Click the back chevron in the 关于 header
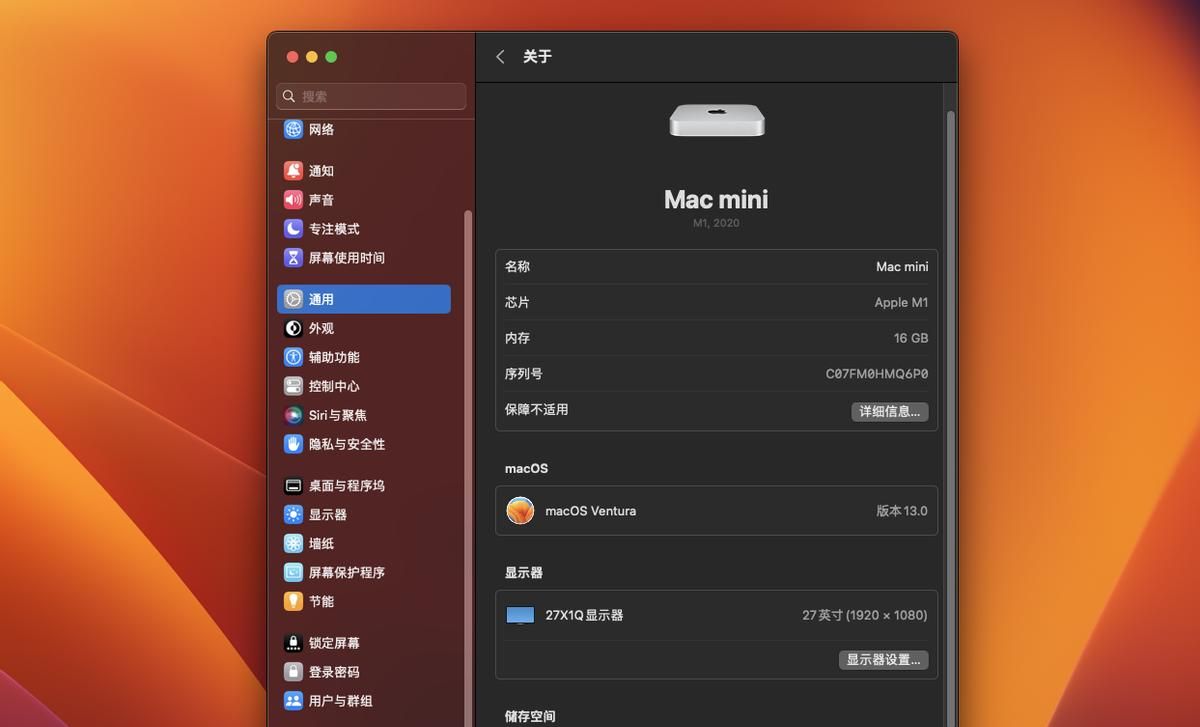This screenshot has height=727, width=1200. point(499,57)
